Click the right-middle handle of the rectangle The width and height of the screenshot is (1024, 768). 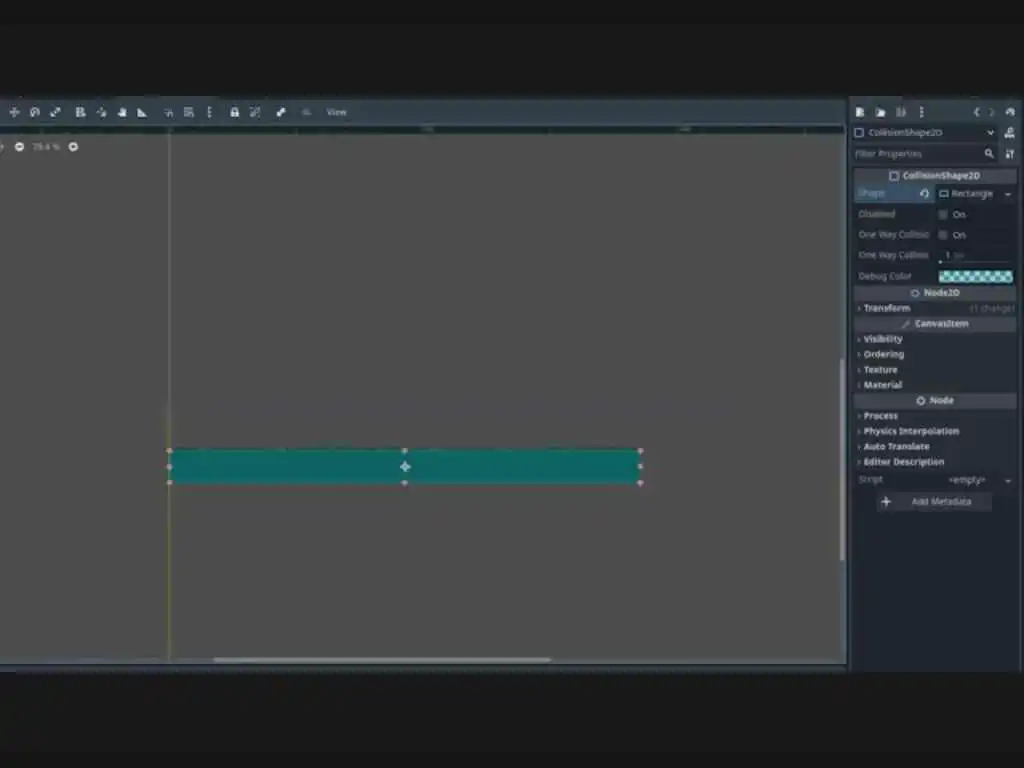tap(640, 466)
